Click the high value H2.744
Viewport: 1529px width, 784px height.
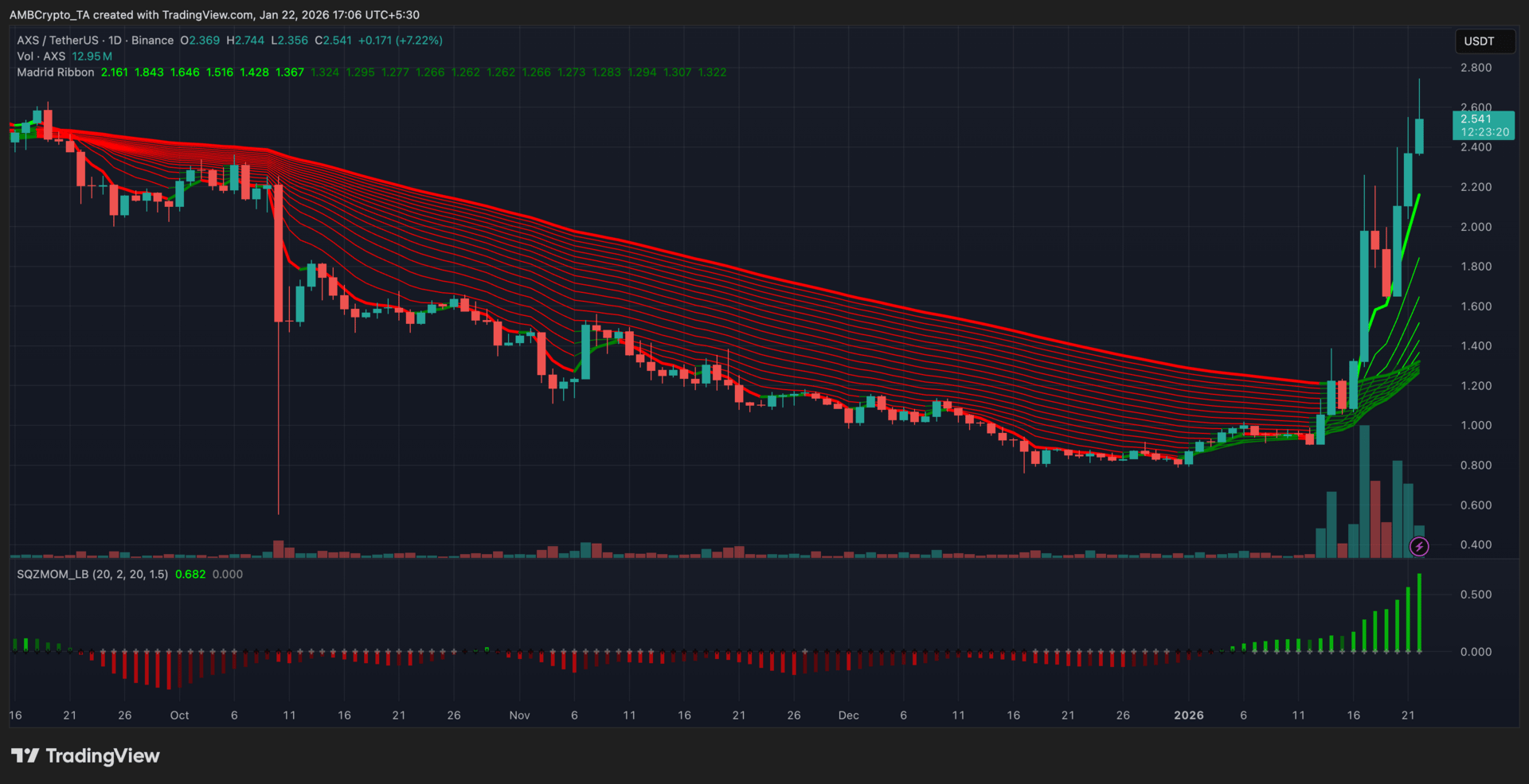[x=245, y=41]
